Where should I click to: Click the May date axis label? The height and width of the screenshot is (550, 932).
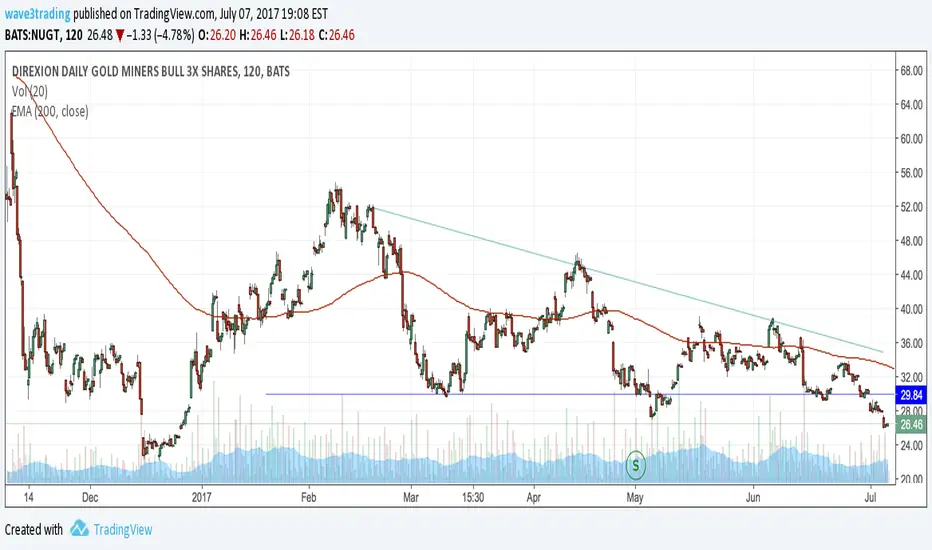pyautogui.click(x=635, y=497)
